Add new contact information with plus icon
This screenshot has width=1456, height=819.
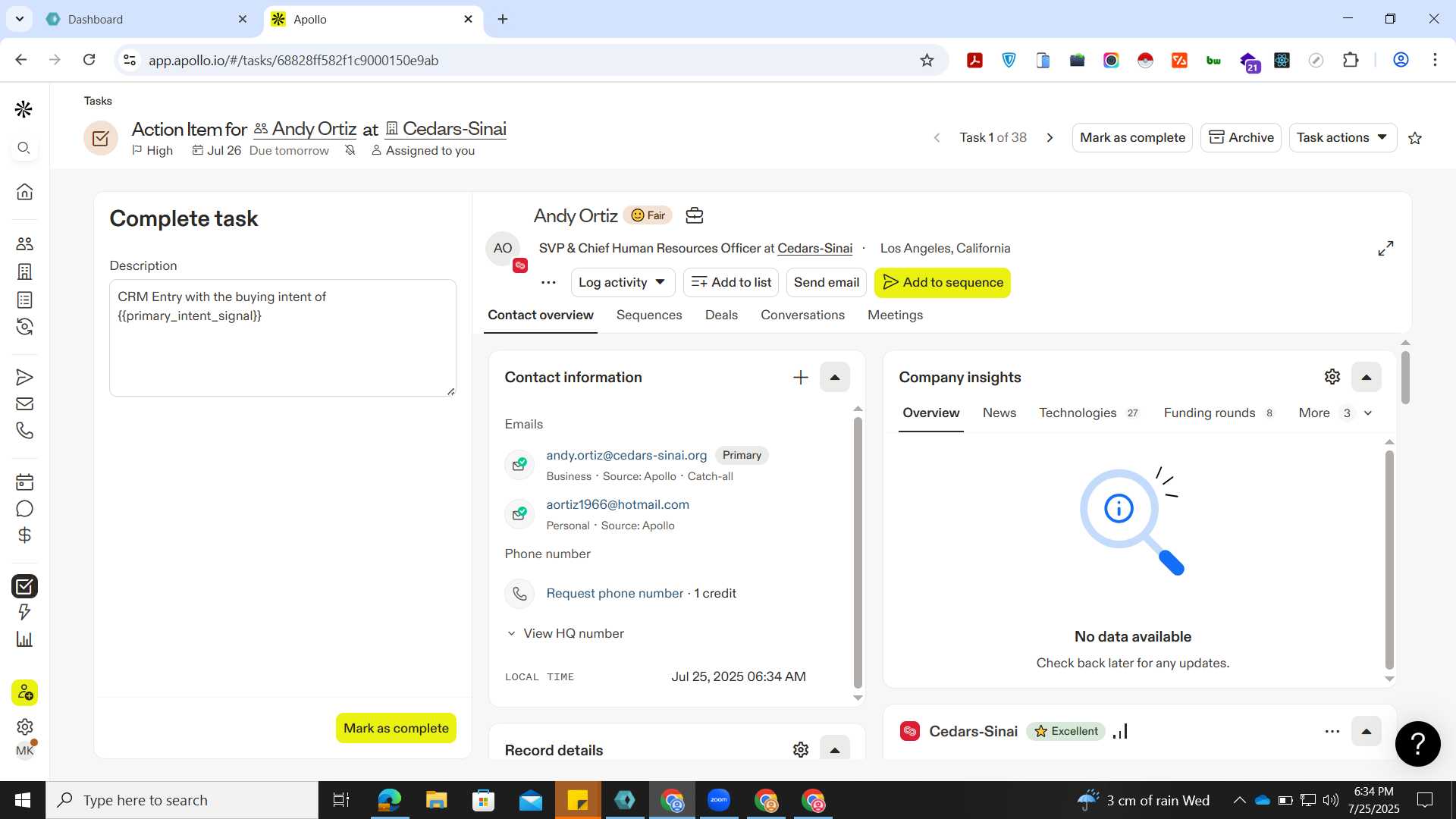click(x=801, y=378)
